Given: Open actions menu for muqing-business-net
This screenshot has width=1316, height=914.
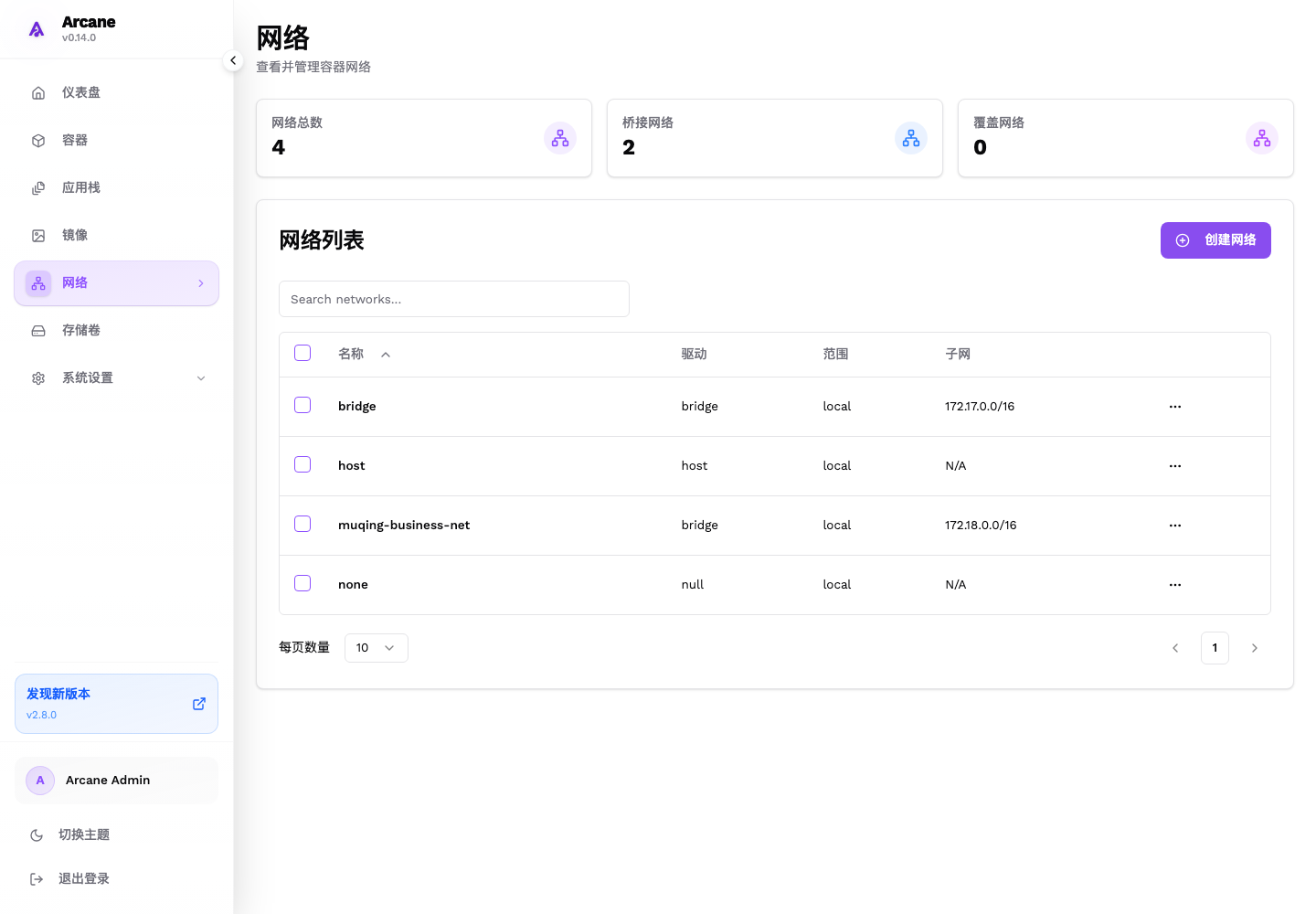Looking at the screenshot, I should click(x=1175, y=526).
